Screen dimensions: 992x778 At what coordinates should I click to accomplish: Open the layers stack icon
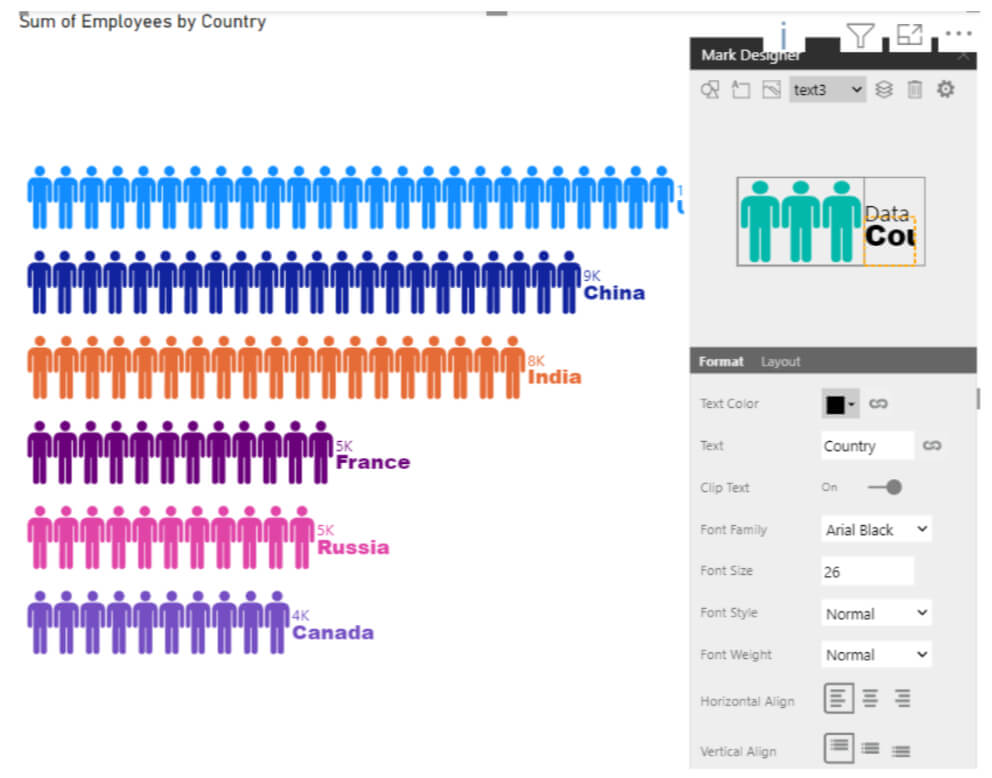[x=884, y=90]
